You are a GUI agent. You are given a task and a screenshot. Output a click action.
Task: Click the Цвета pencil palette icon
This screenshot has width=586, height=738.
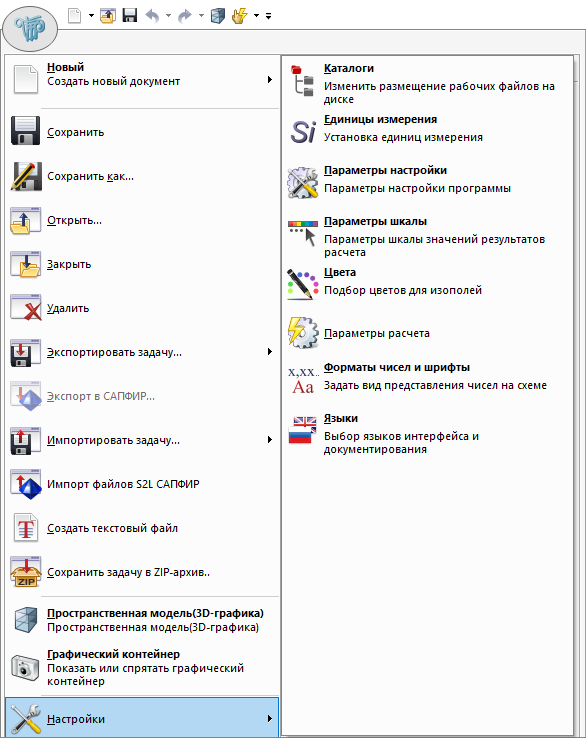[303, 284]
